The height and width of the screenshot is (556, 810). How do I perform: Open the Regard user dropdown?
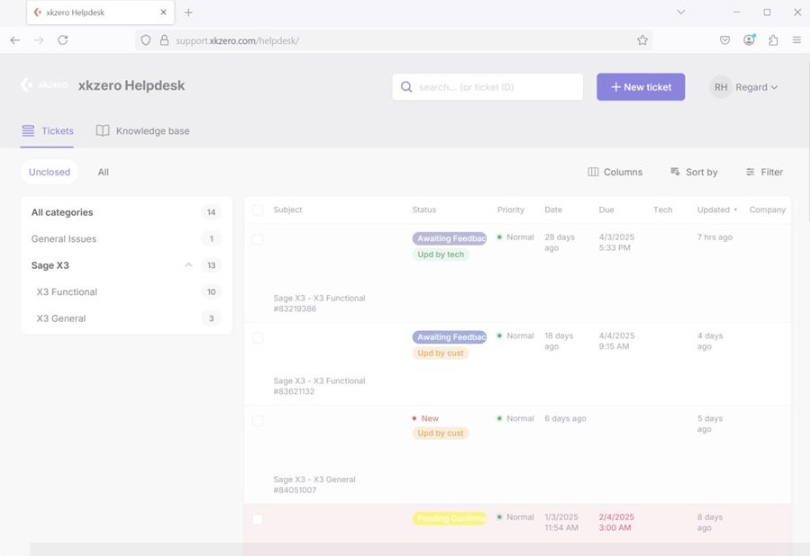(756, 87)
